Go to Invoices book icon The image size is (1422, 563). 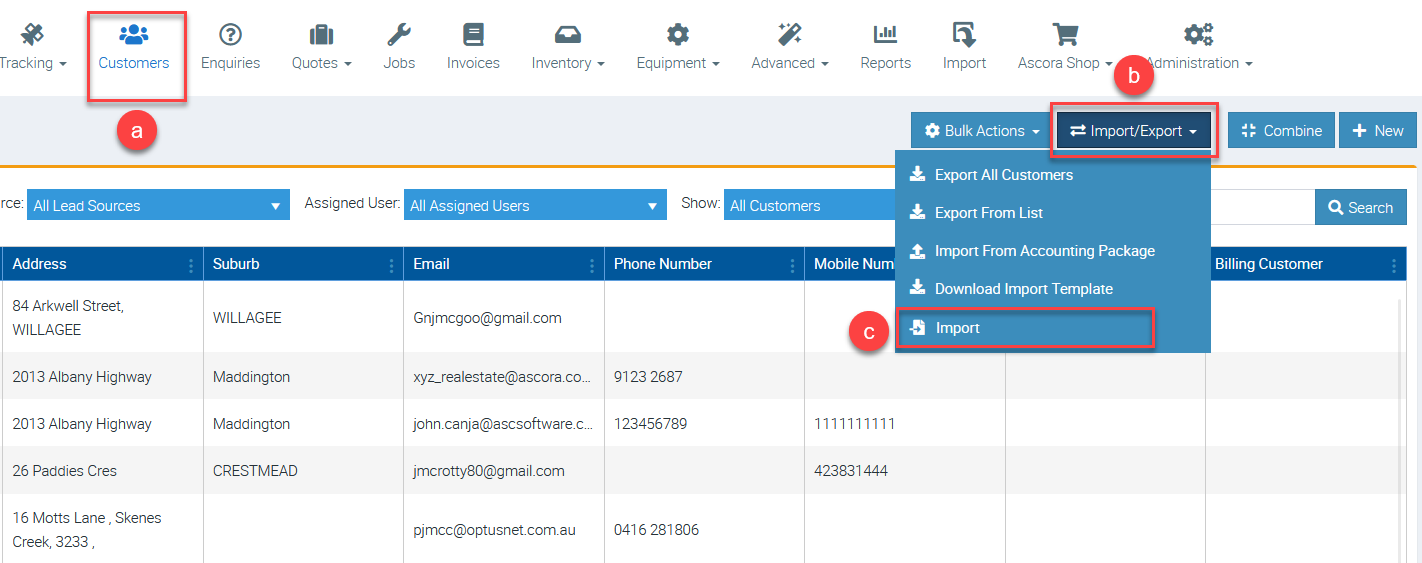(x=473, y=36)
